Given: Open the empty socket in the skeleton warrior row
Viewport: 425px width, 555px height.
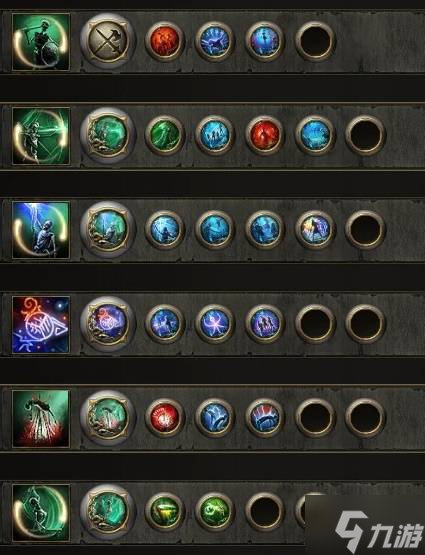Looking at the screenshot, I should tap(315, 41).
